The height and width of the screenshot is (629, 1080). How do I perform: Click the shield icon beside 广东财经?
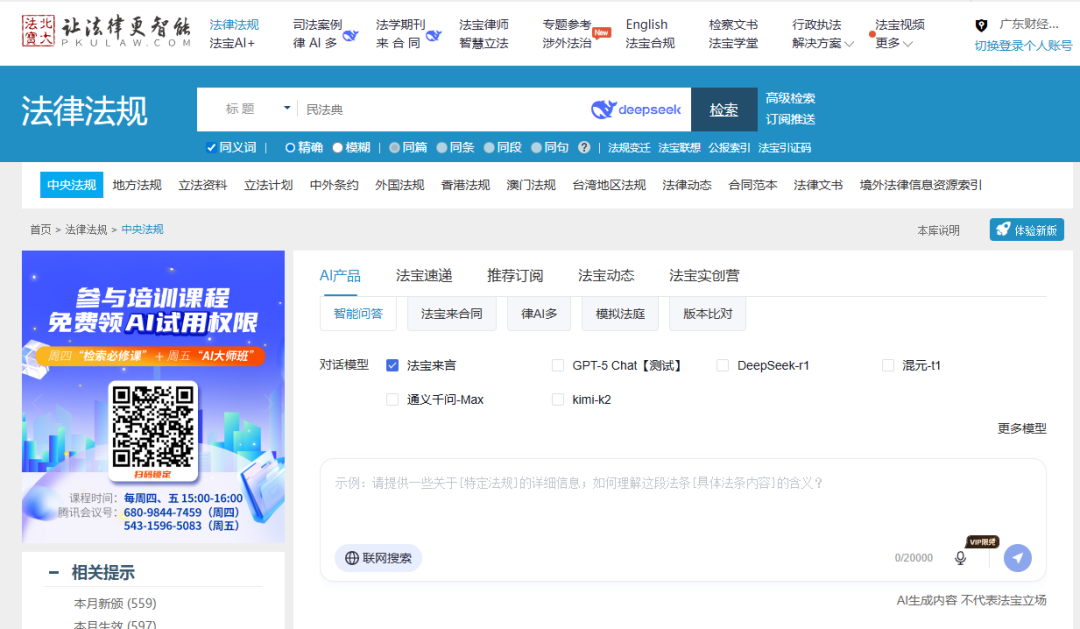(x=982, y=25)
